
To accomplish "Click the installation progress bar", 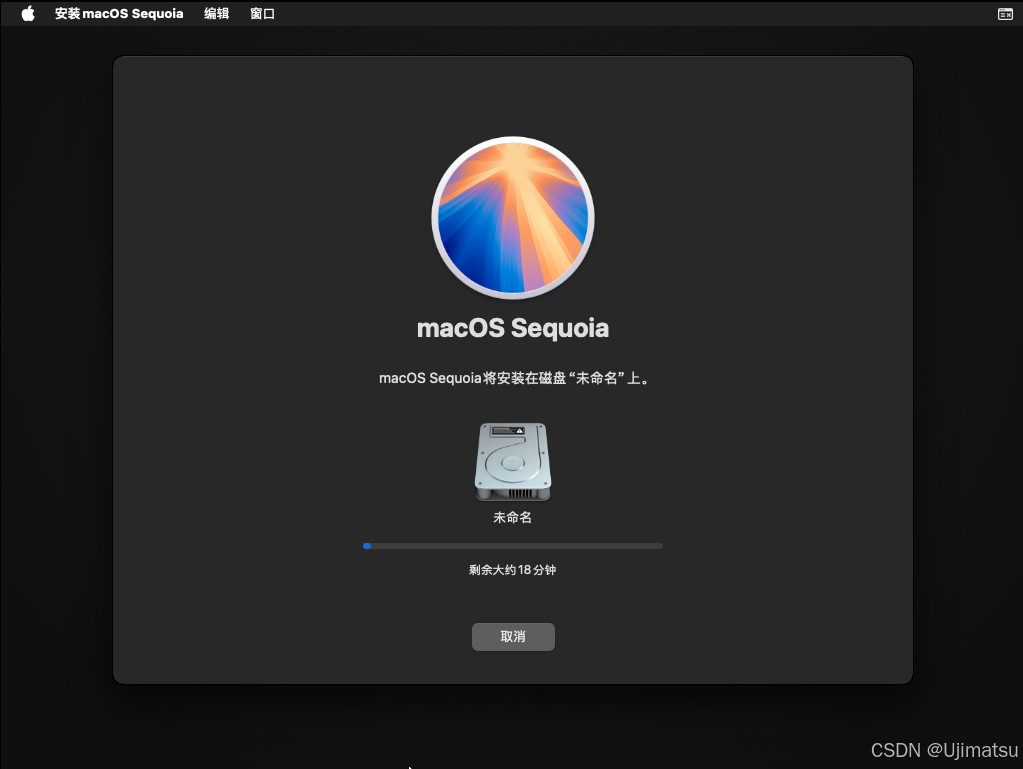I will [x=513, y=546].
